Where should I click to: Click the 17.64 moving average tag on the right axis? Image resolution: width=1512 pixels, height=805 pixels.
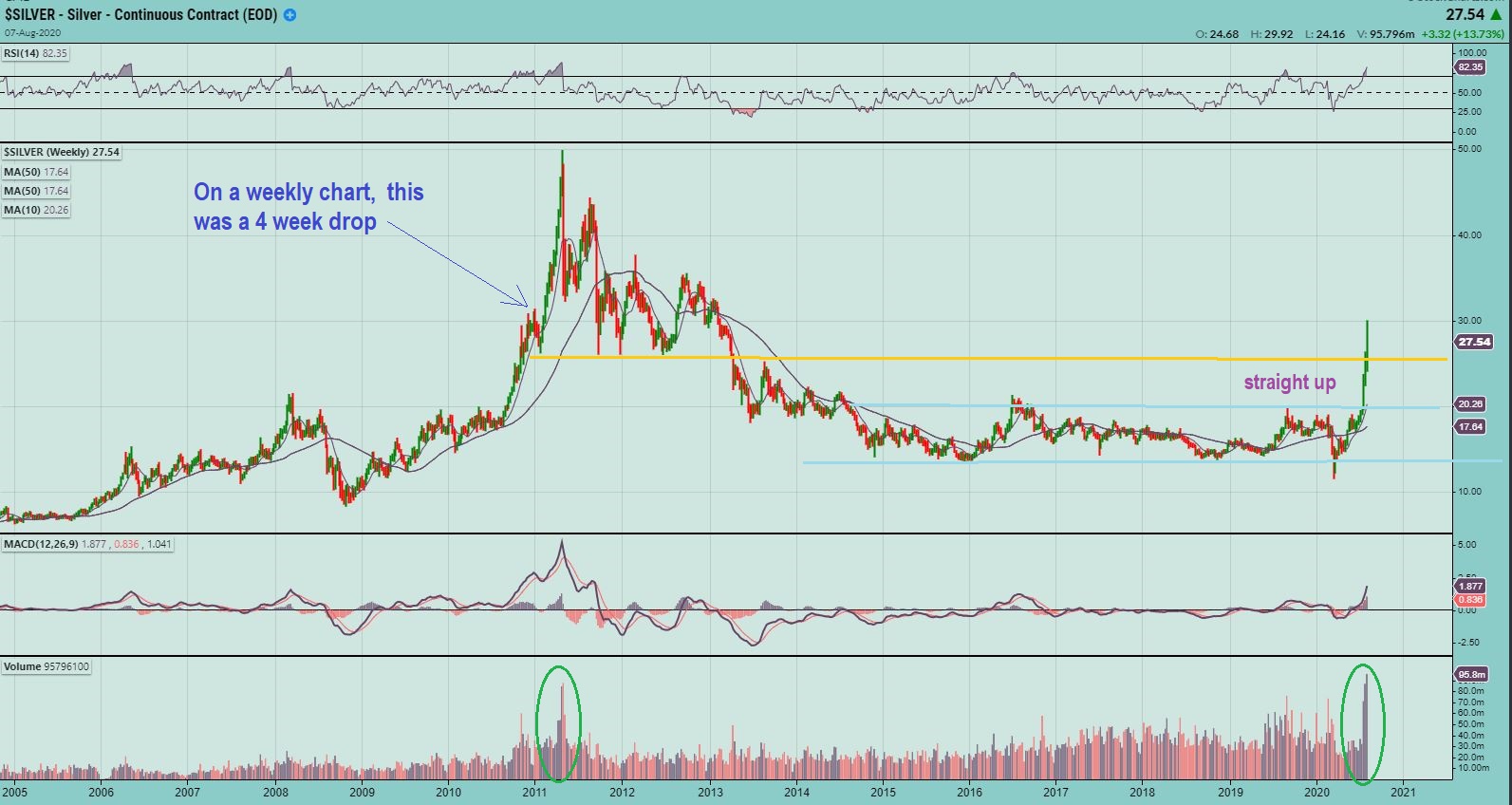pos(1470,427)
